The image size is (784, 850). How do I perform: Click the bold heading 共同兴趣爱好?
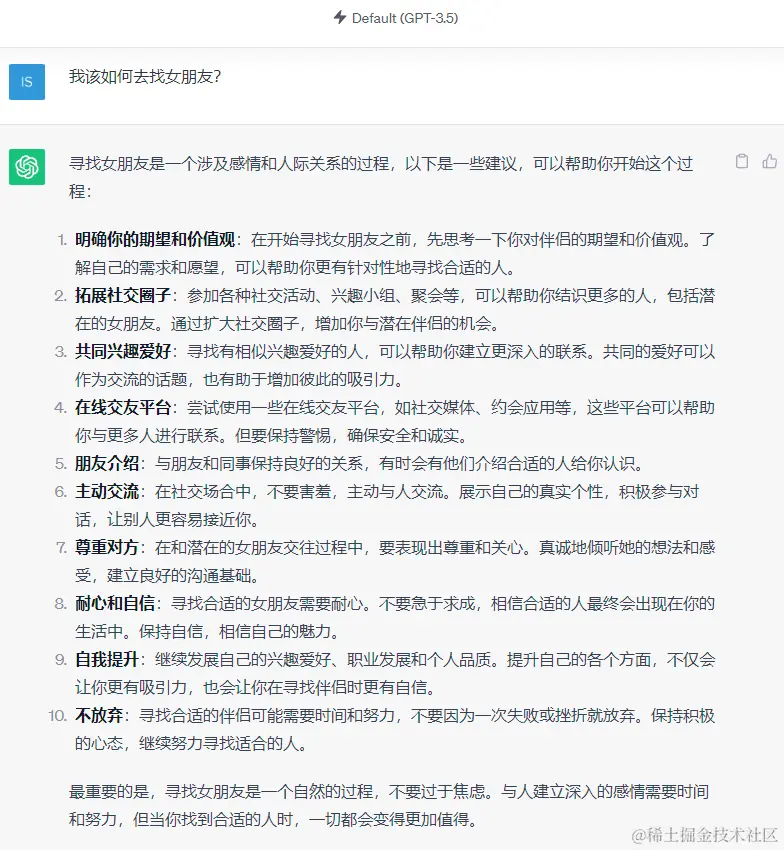pos(123,351)
